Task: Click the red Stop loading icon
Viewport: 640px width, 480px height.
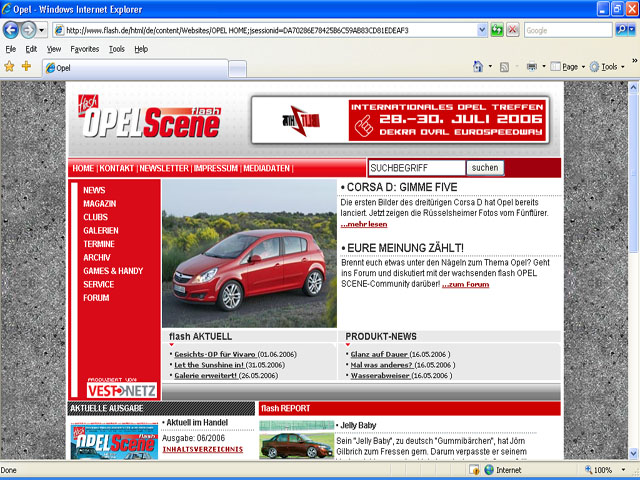Action: (513, 30)
